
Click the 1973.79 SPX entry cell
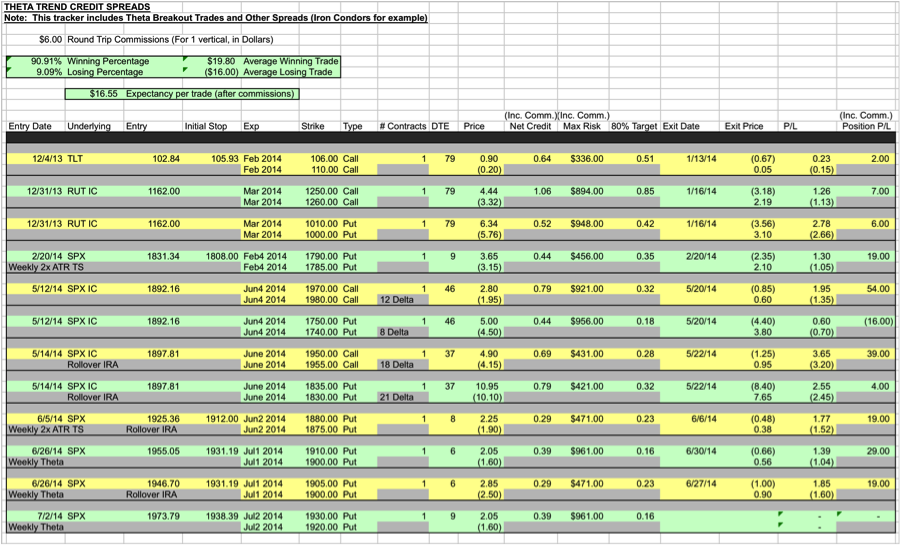(x=163, y=516)
